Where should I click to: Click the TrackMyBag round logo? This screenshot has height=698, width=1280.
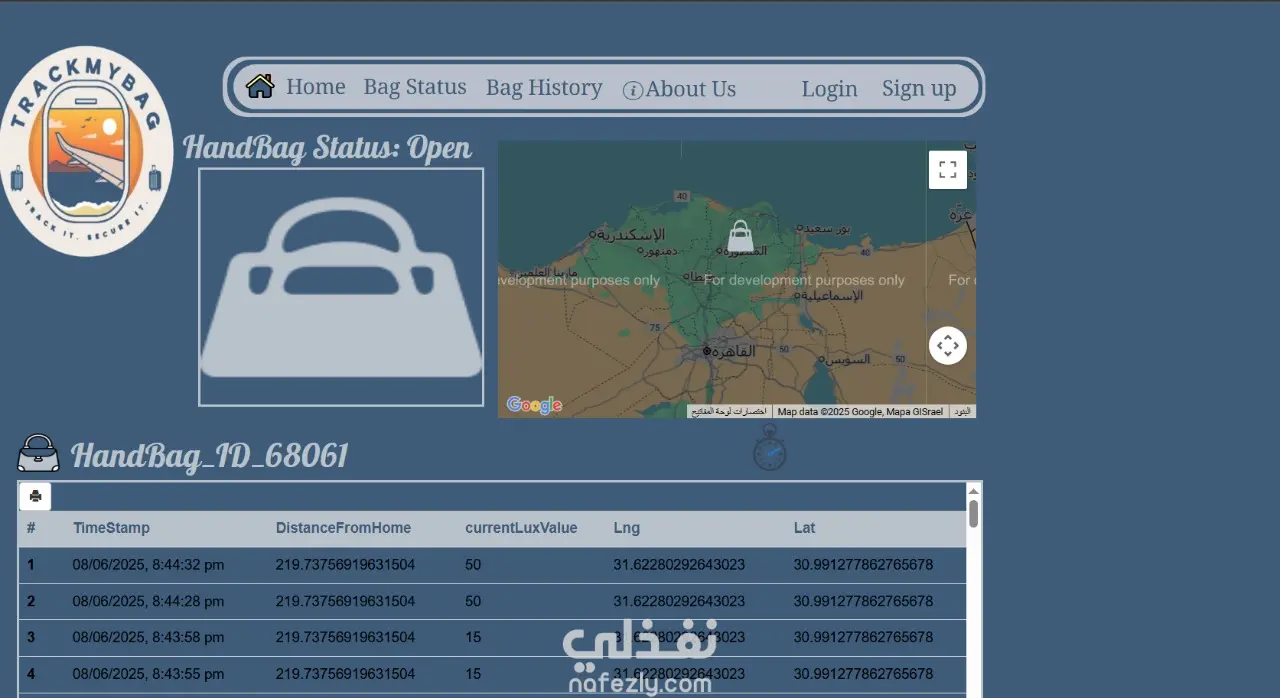coord(86,151)
